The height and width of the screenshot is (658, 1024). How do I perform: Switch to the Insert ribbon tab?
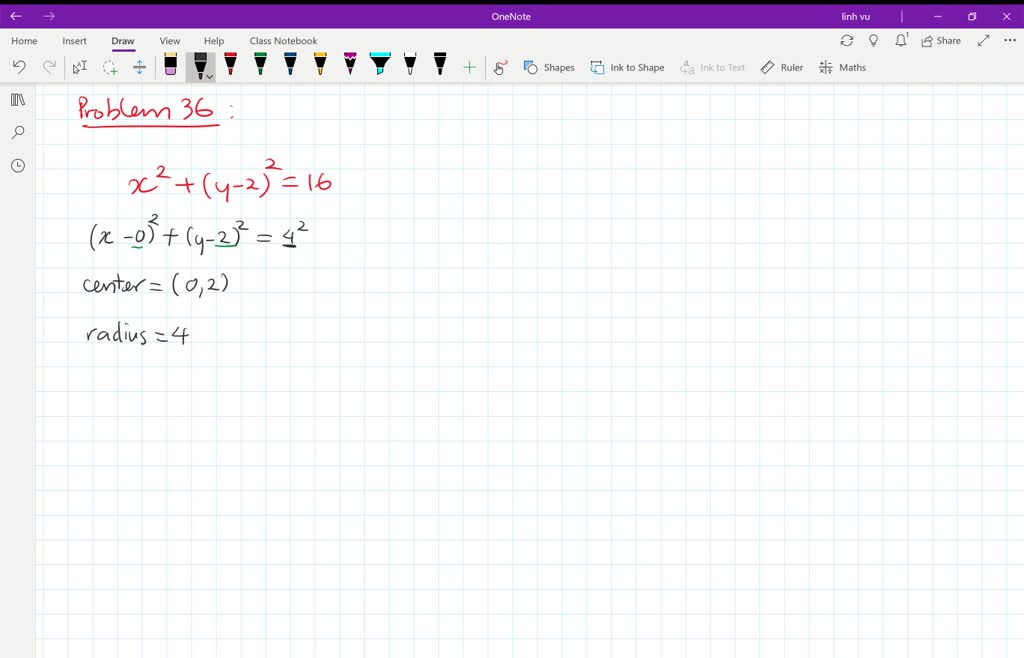(75, 40)
